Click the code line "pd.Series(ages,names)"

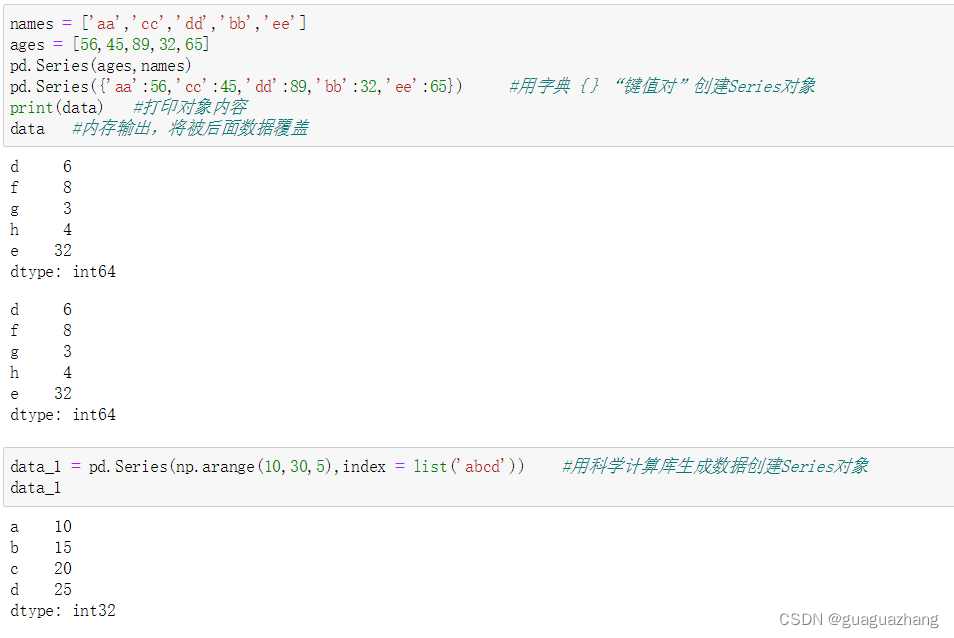[101, 66]
